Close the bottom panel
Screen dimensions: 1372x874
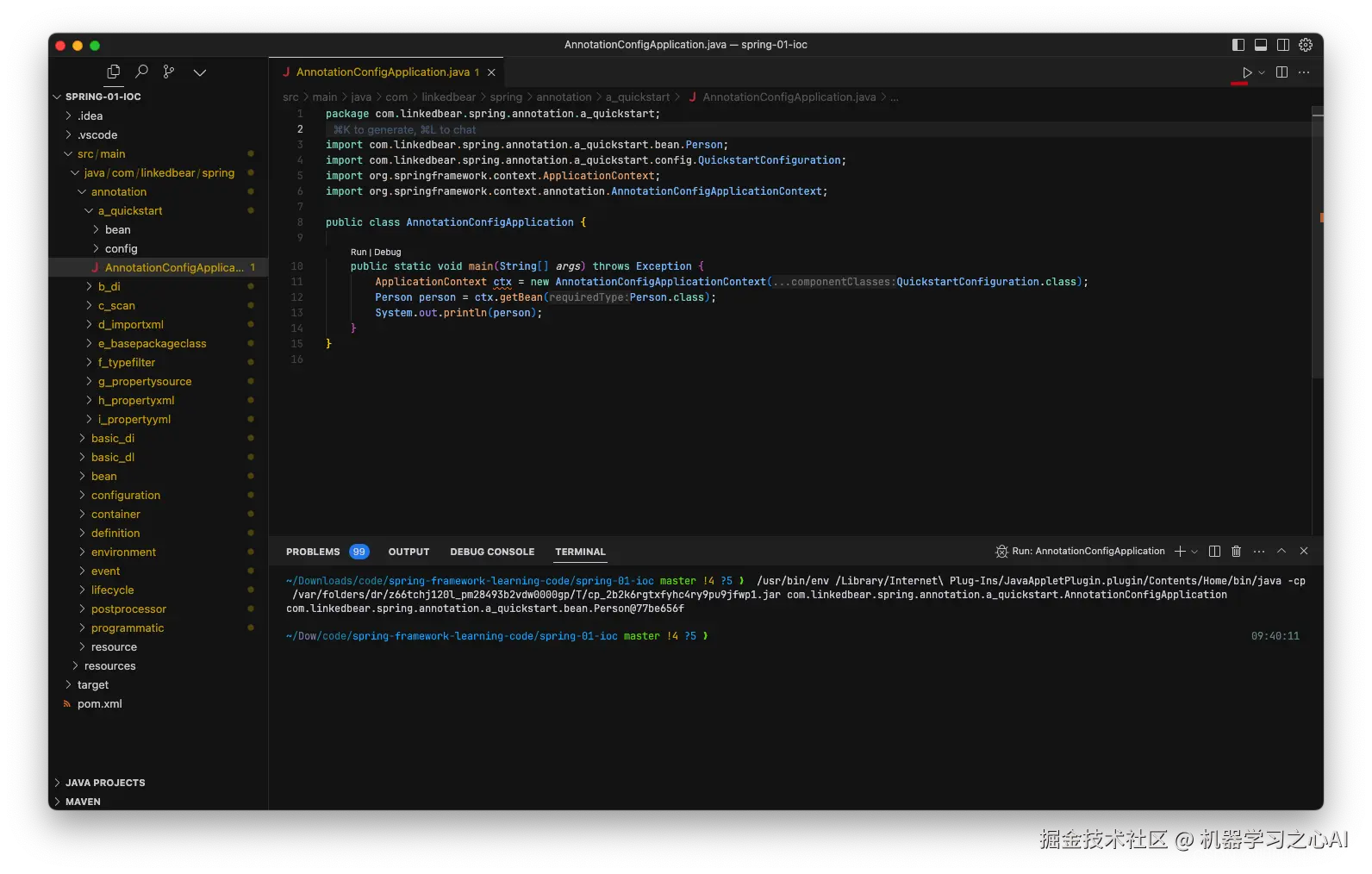pos(1304,552)
